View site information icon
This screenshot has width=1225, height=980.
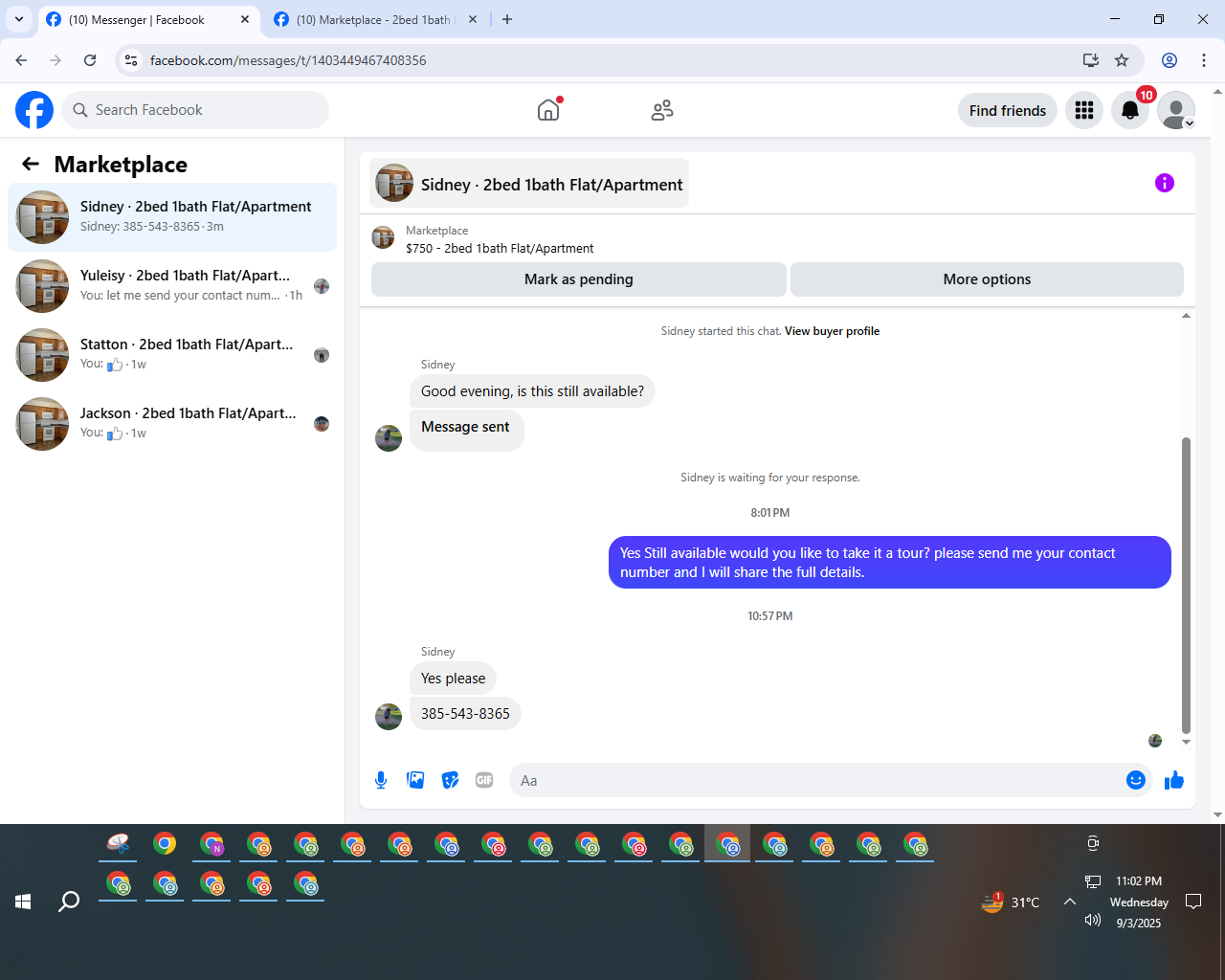(131, 60)
